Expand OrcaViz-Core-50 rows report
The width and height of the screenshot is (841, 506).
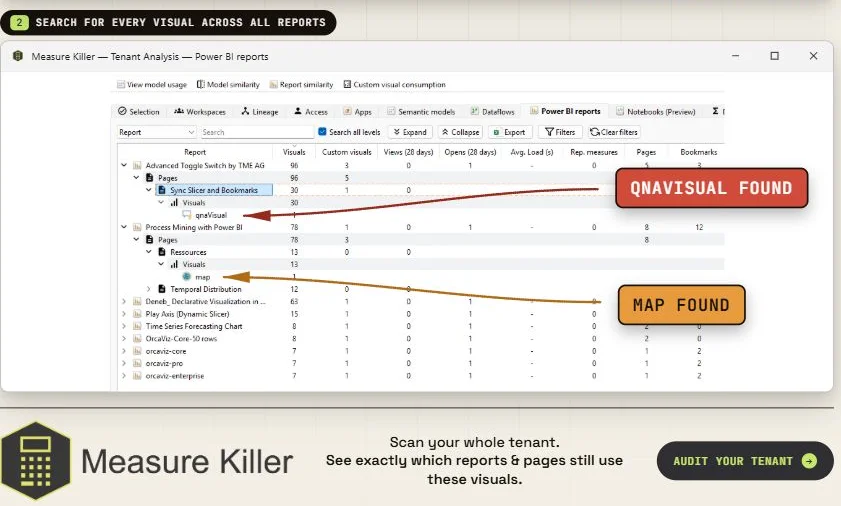124,339
